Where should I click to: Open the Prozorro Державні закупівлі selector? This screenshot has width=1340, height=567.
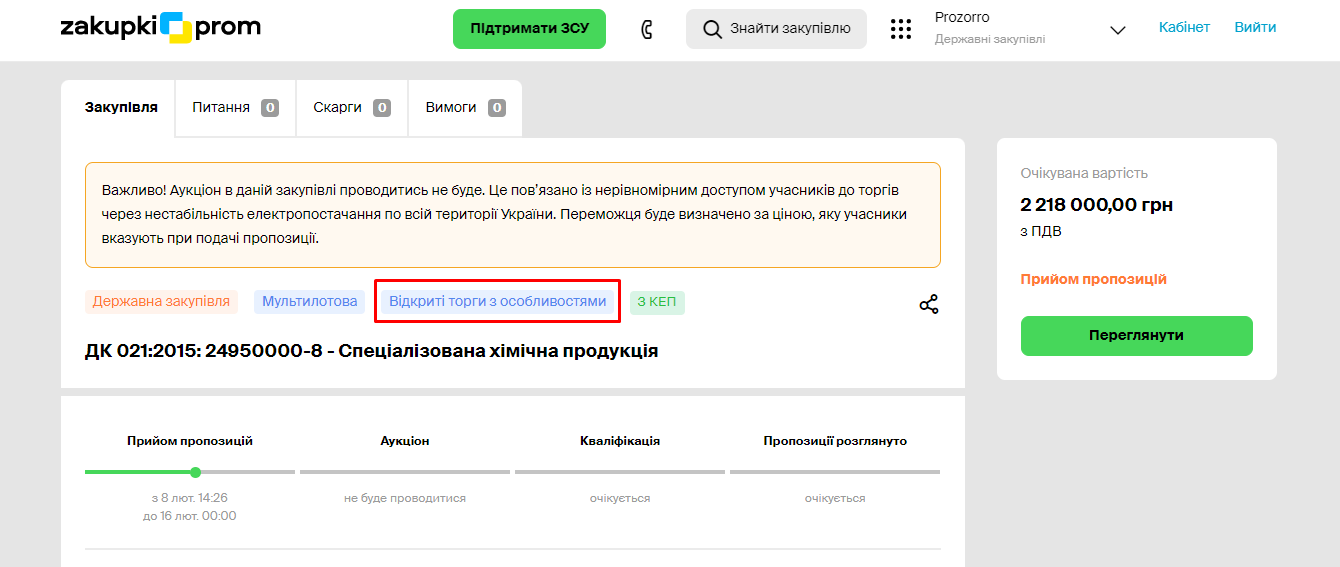(990, 28)
